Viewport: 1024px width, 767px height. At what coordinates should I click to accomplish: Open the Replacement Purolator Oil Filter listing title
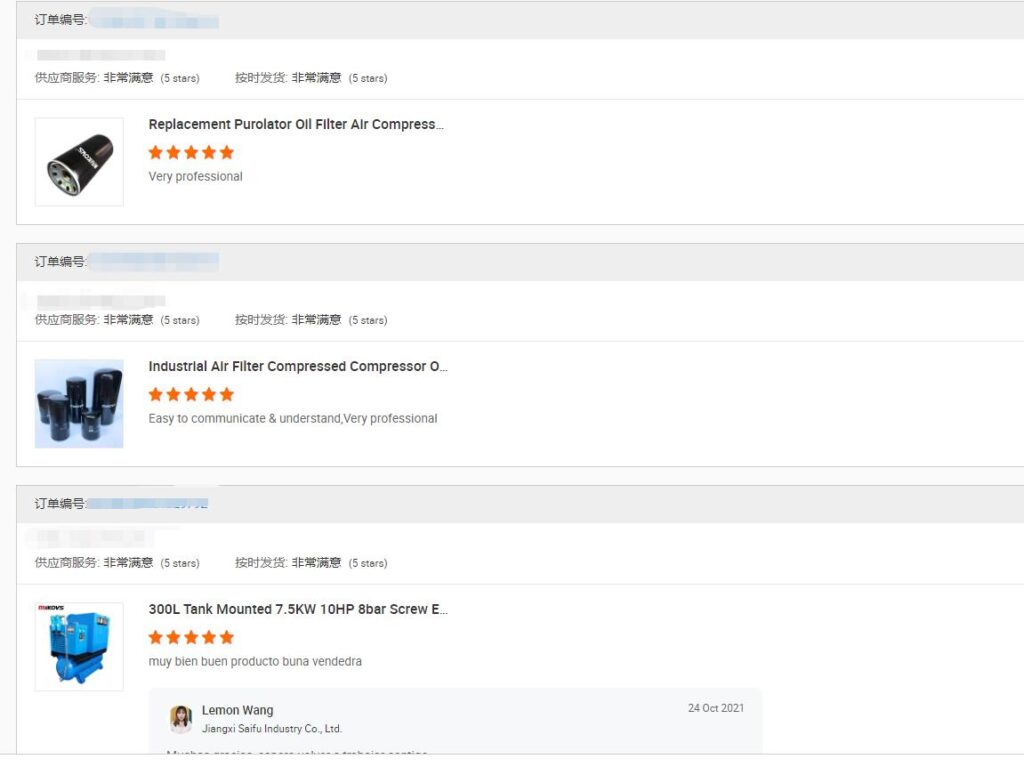pyautogui.click(x=295, y=125)
